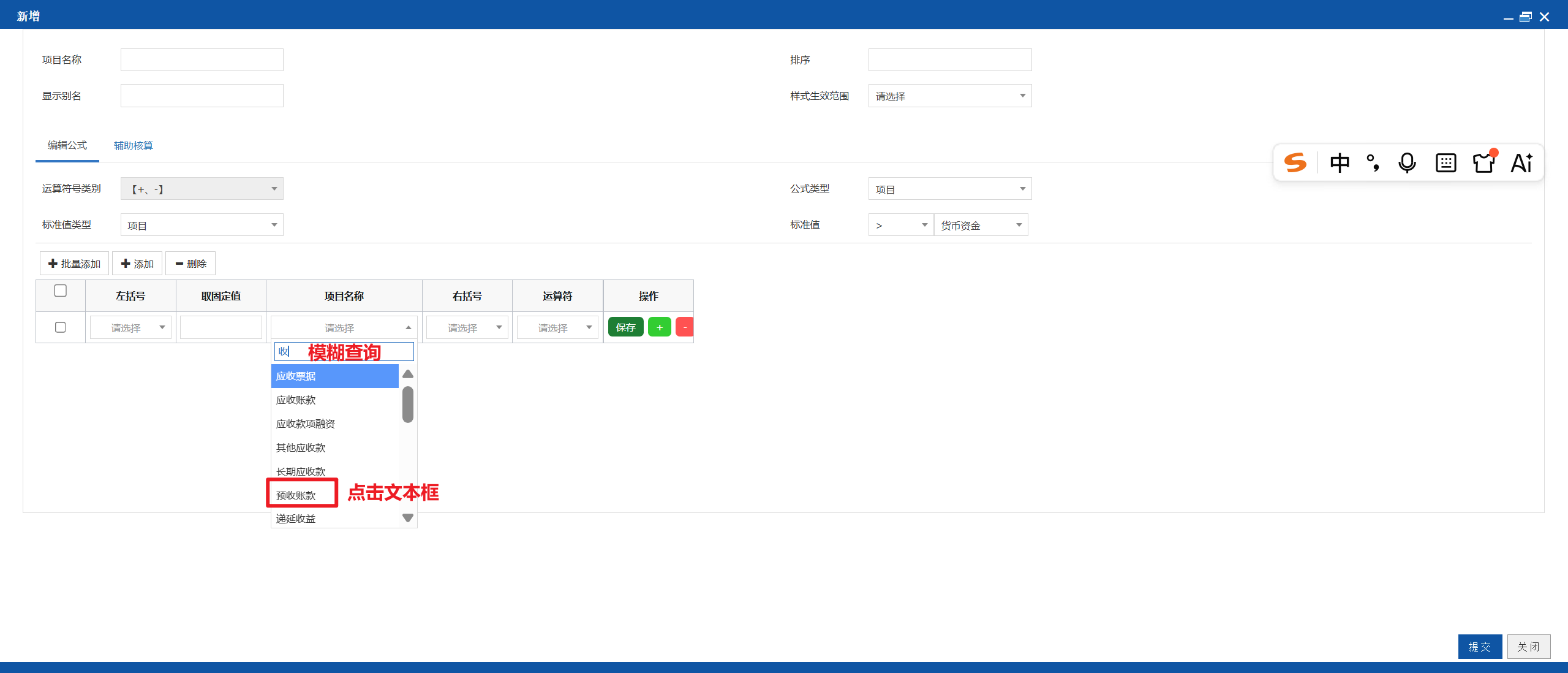Click the Sogou input method logo
The image size is (1568, 673).
[x=1295, y=163]
